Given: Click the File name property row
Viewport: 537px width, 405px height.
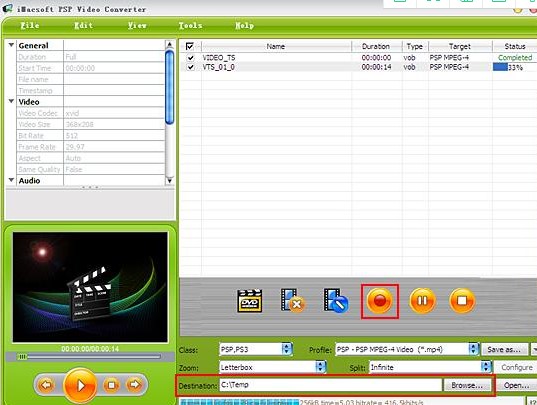Looking at the screenshot, I should click(91, 79).
